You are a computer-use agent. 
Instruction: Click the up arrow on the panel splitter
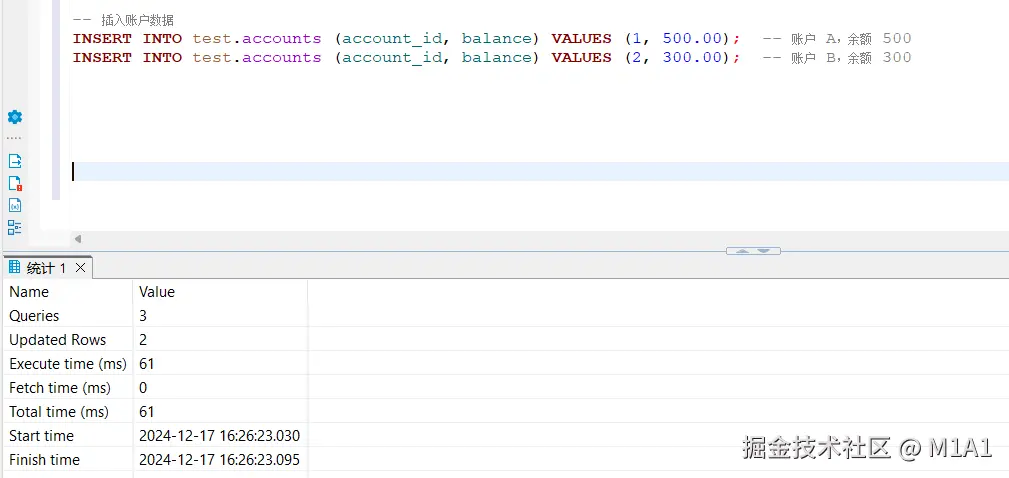(742, 251)
